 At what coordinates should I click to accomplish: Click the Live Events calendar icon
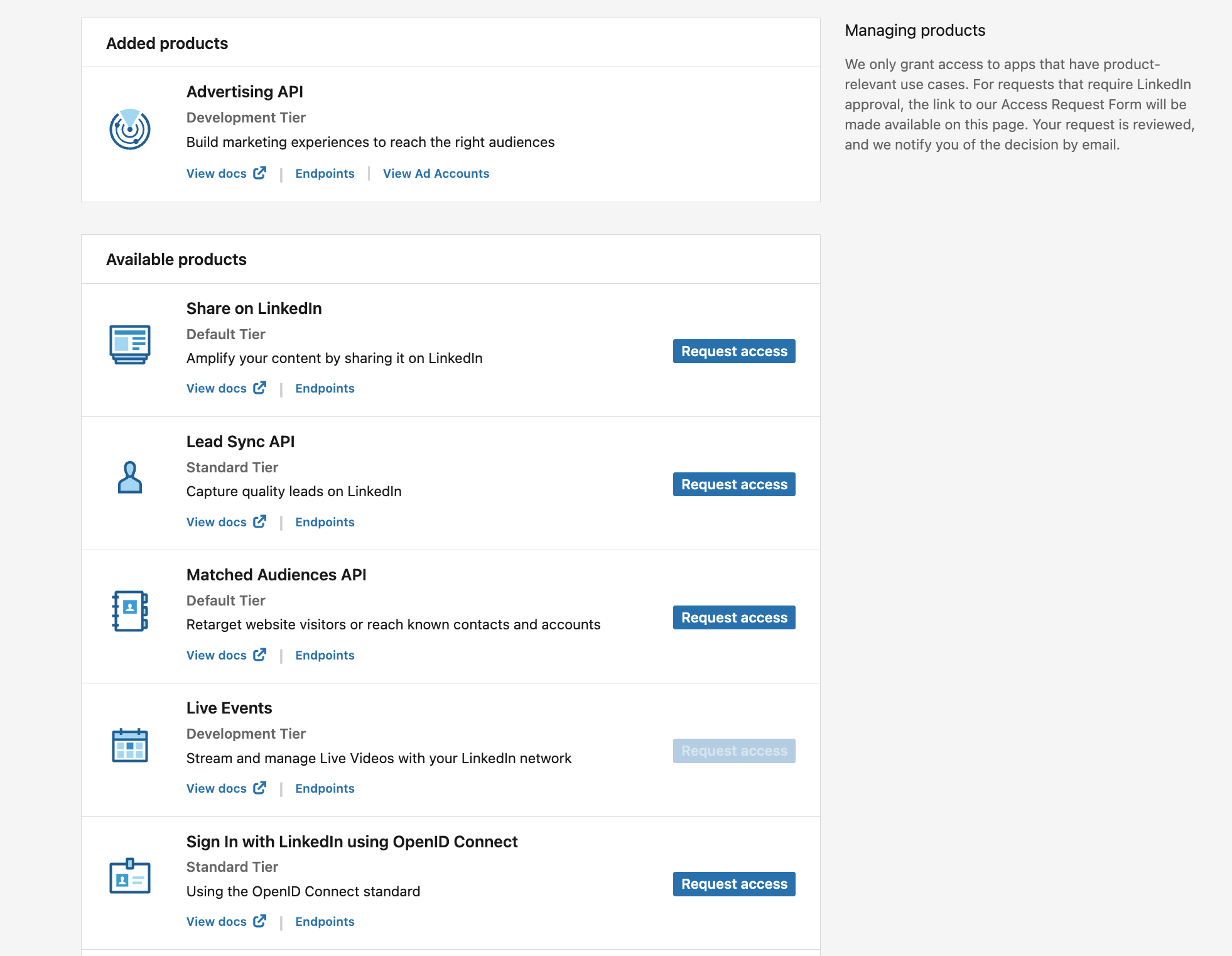(130, 745)
